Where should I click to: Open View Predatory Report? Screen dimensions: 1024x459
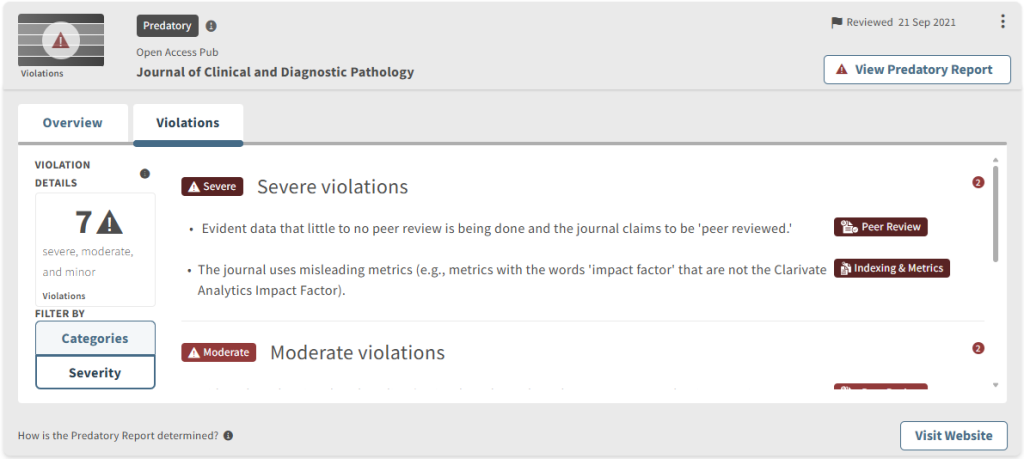[917, 69]
